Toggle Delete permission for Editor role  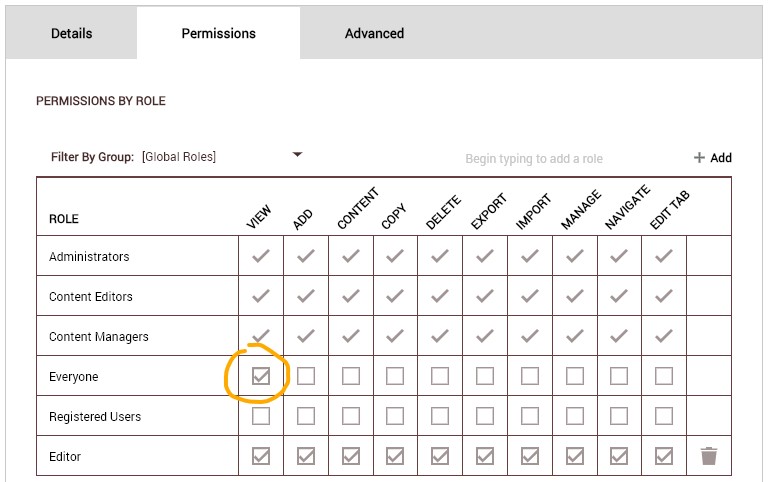440,456
